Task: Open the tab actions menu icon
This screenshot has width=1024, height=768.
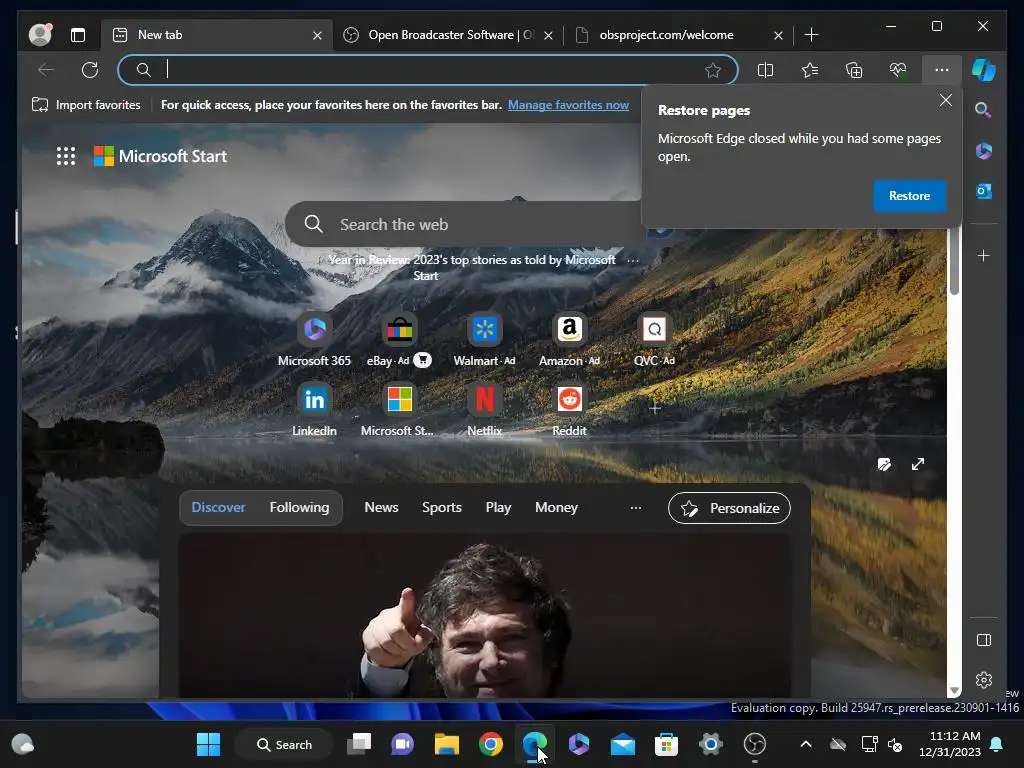Action: pos(78,35)
